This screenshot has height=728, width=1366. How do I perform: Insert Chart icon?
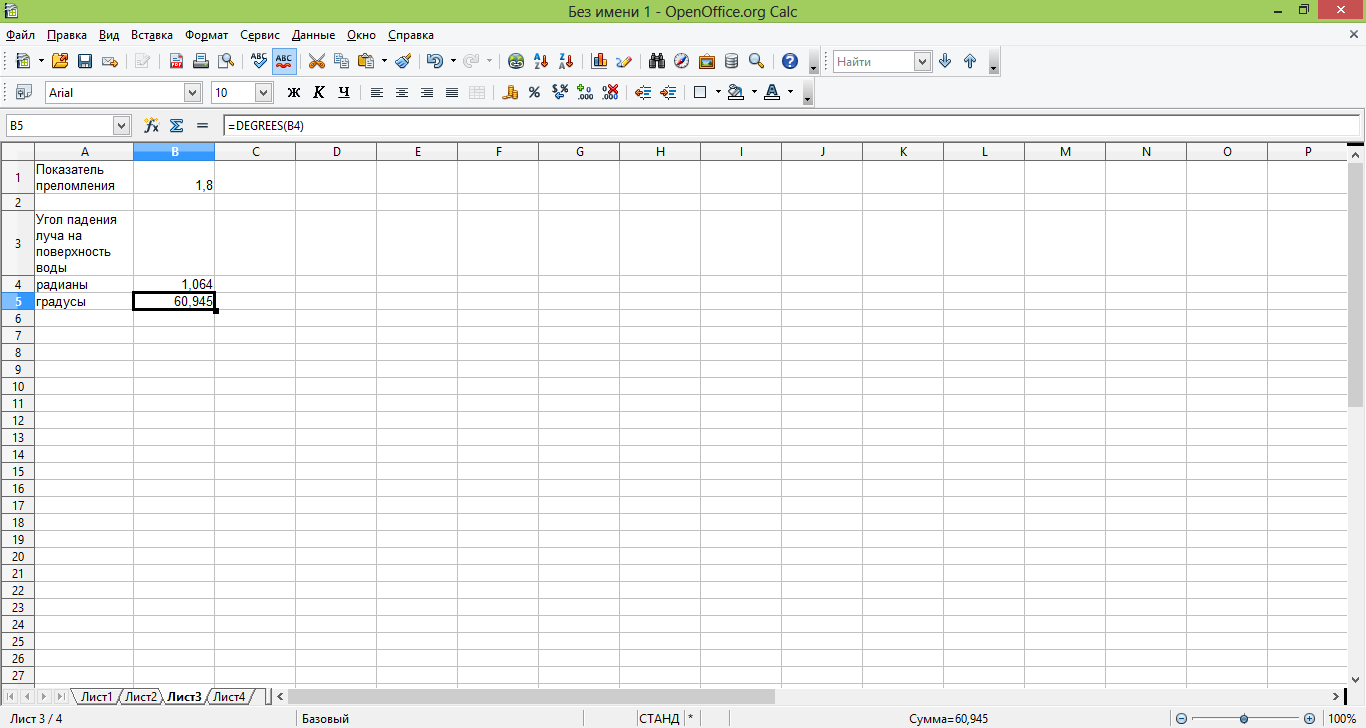point(600,61)
